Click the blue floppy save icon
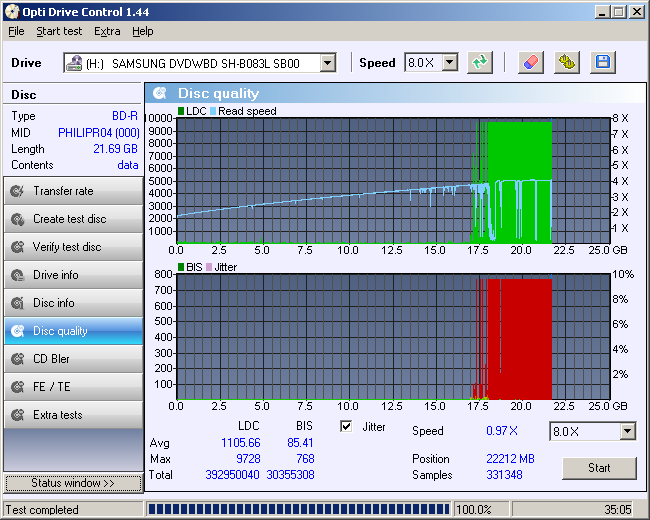 coord(602,63)
